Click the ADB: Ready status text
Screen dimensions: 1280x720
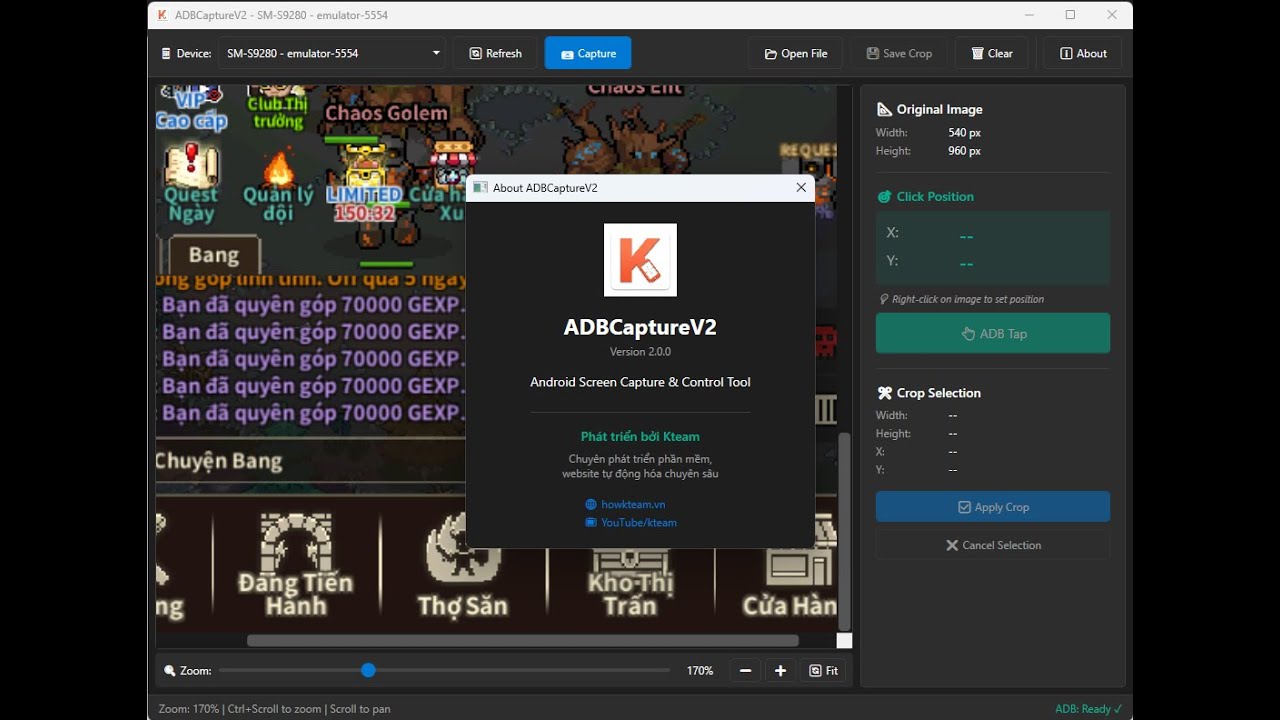[x=1088, y=709]
